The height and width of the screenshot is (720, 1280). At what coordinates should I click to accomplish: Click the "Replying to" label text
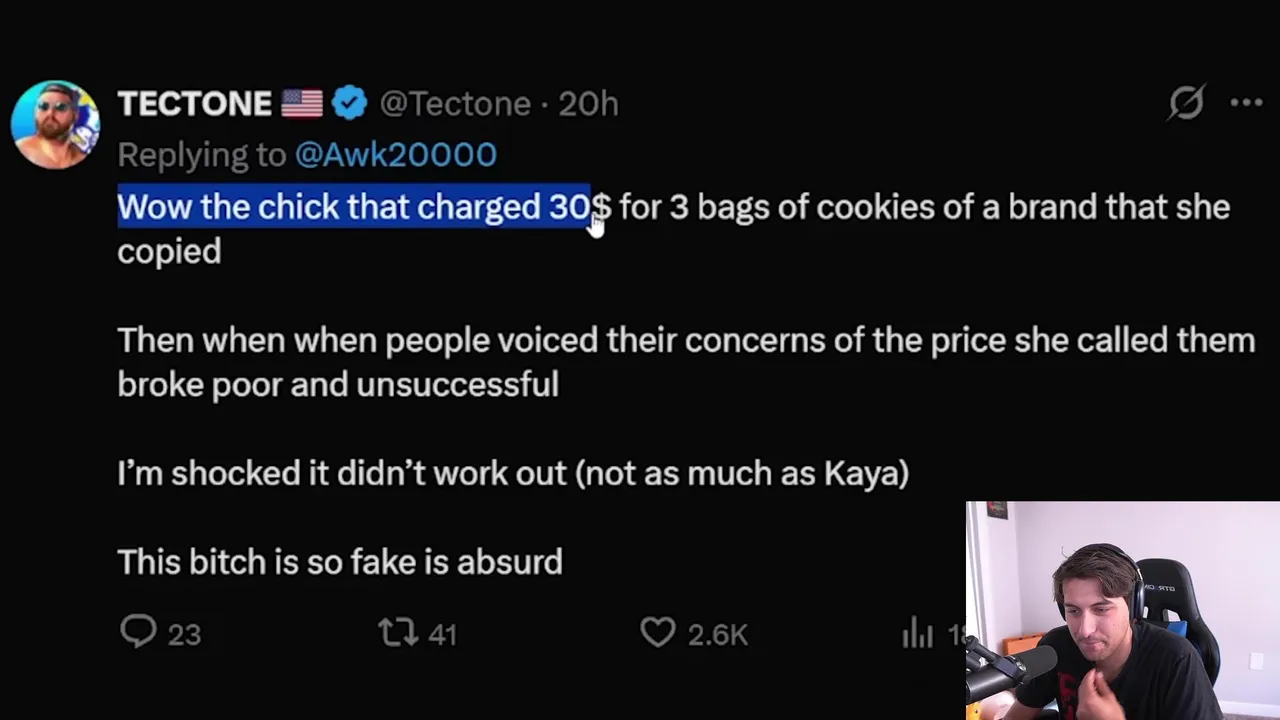tap(202, 155)
